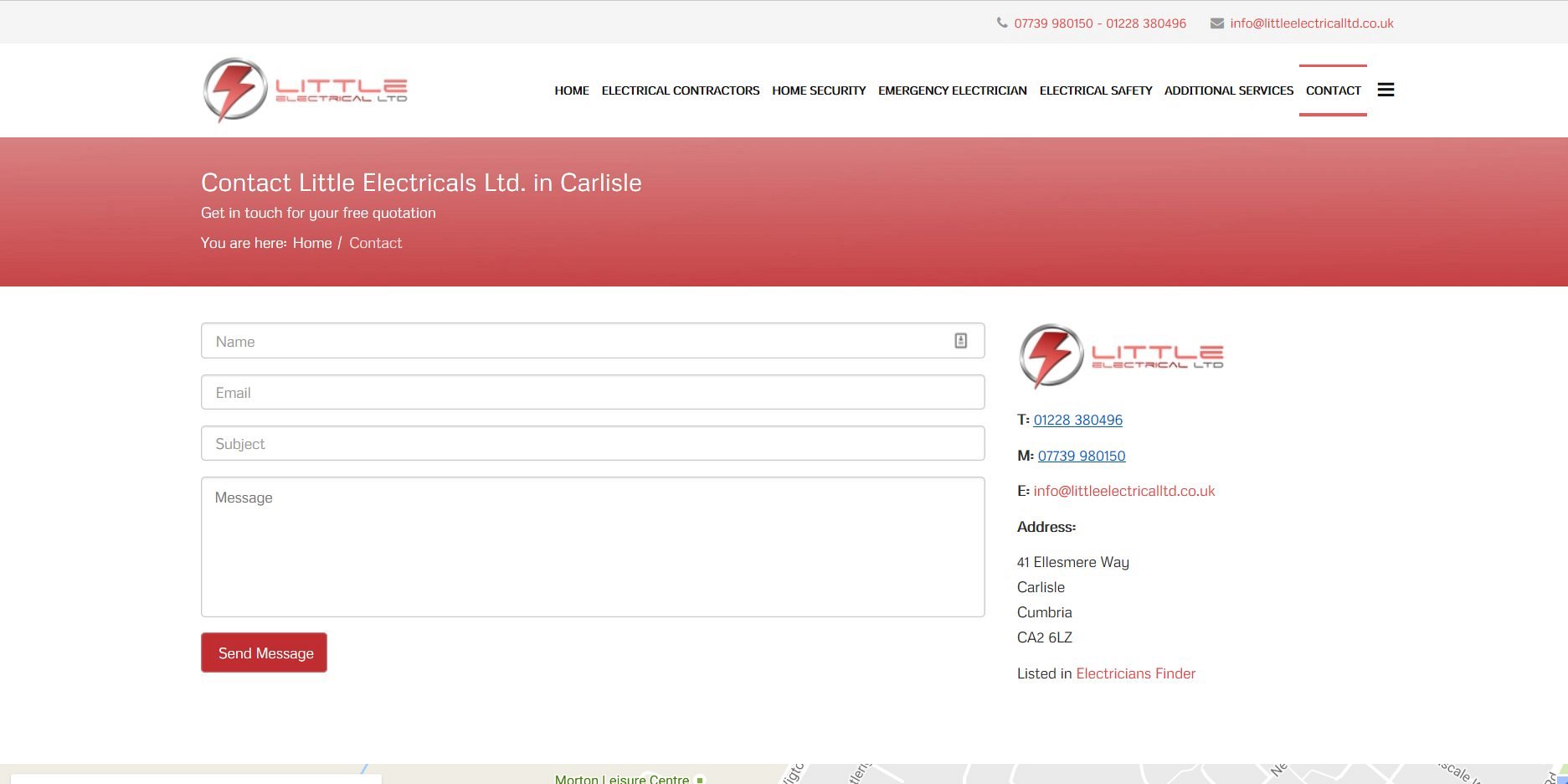Call the landline number 01228 380496 link
Image resolution: width=1568 pixels, height=784 pixels.
coord(1077,420)
